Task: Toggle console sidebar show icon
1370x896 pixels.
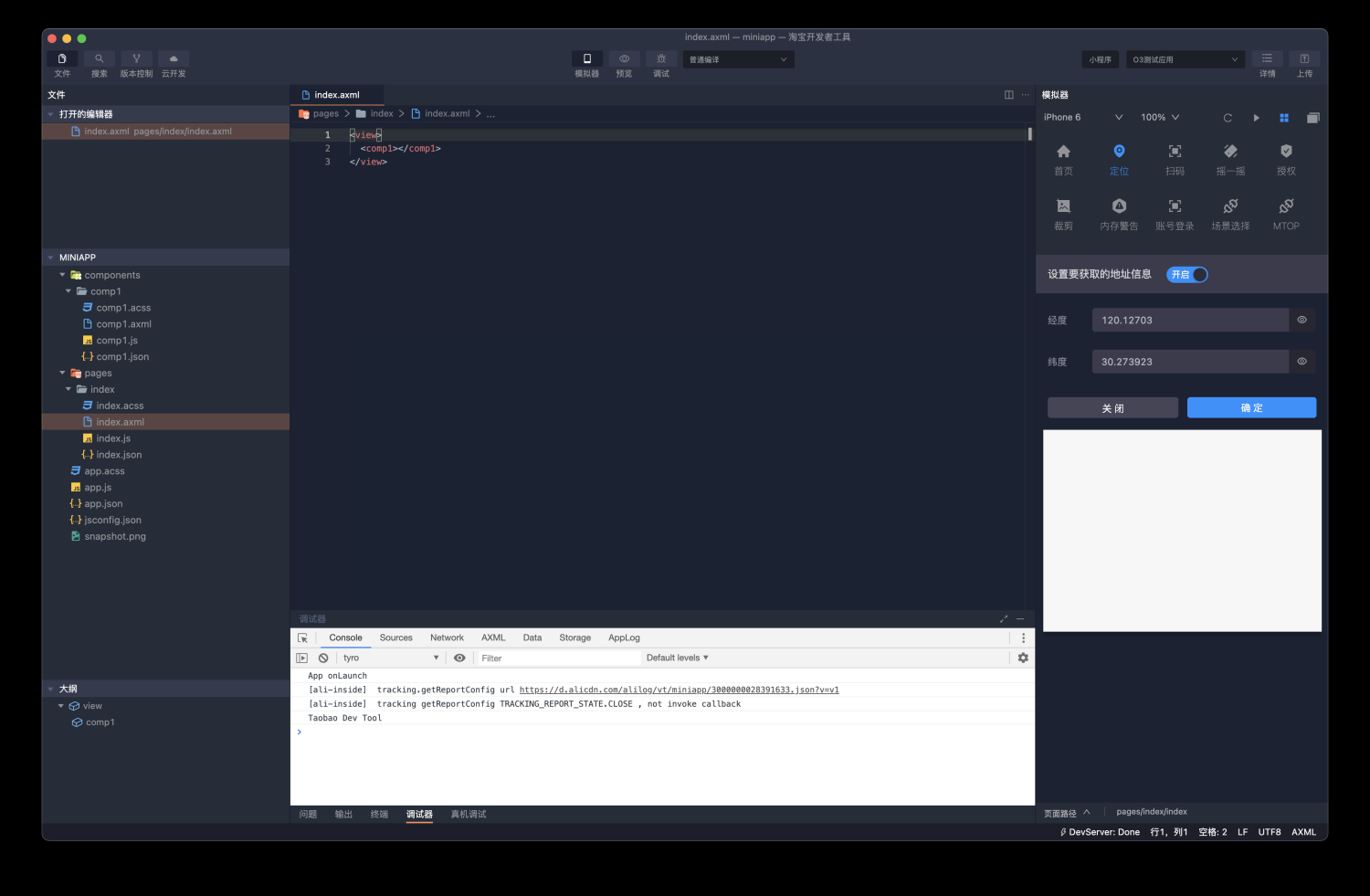Action: tap(302, 658)
